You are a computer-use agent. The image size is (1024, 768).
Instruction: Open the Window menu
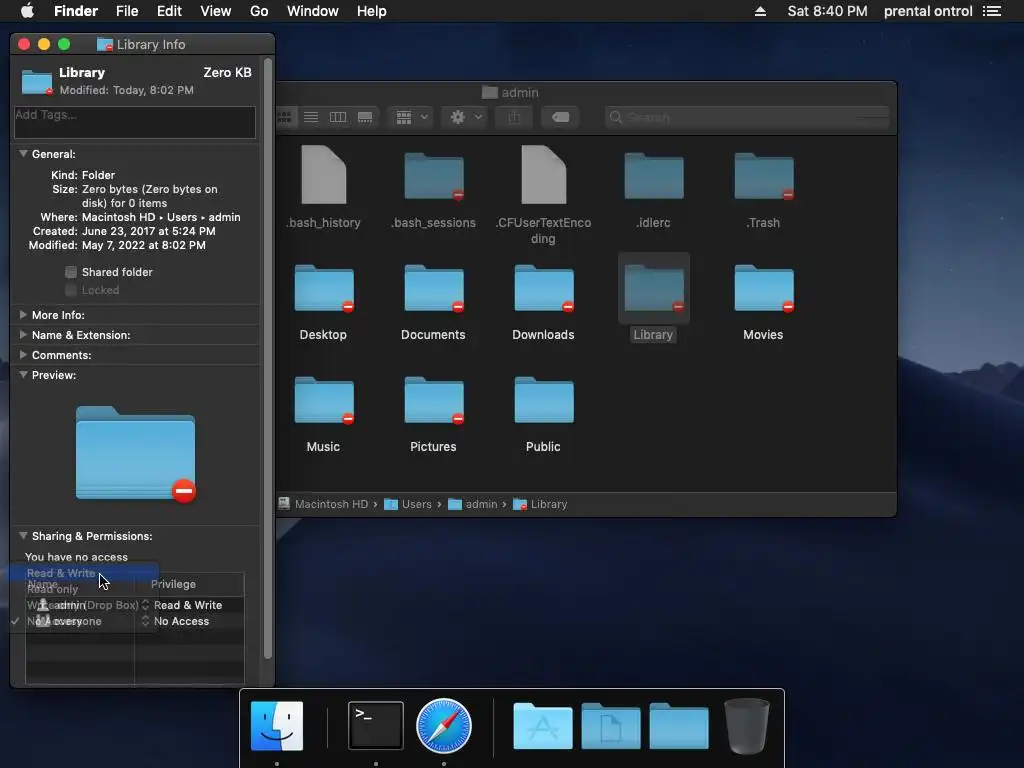pyautogui.click(x=313, y=11)
